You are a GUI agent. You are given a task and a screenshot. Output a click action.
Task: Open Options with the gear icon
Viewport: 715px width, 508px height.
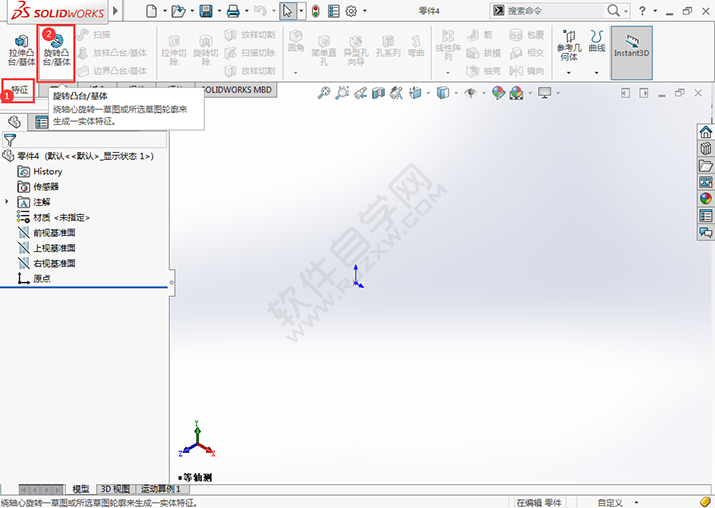pos(351,11)
